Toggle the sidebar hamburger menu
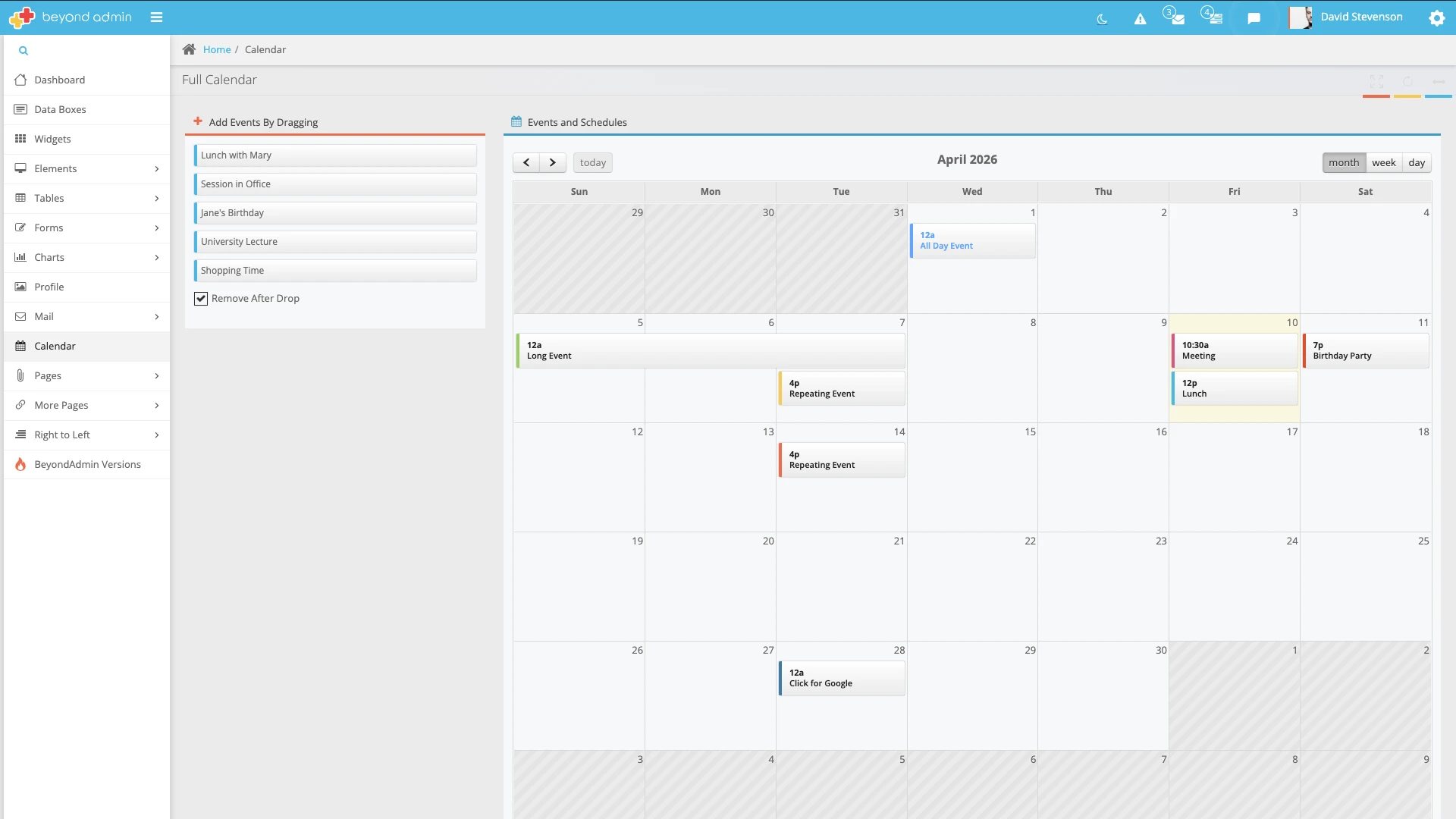Screen dimensions: 1456x819 pyautogui.click(x=156, y=17)
